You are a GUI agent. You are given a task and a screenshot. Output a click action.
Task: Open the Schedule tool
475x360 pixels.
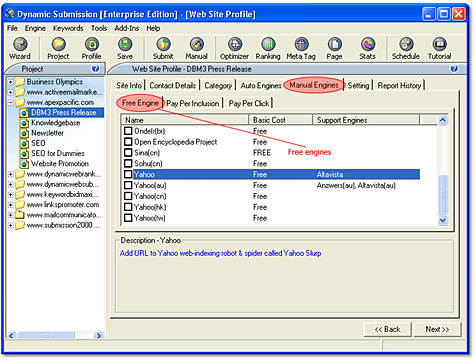coord(406,48)
